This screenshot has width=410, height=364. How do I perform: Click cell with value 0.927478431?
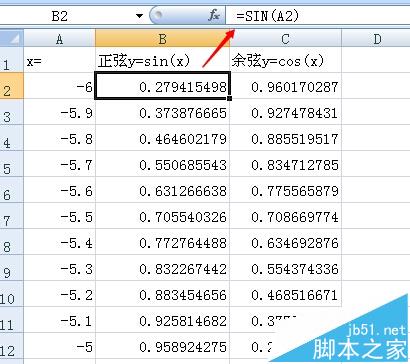click(285, 112)
